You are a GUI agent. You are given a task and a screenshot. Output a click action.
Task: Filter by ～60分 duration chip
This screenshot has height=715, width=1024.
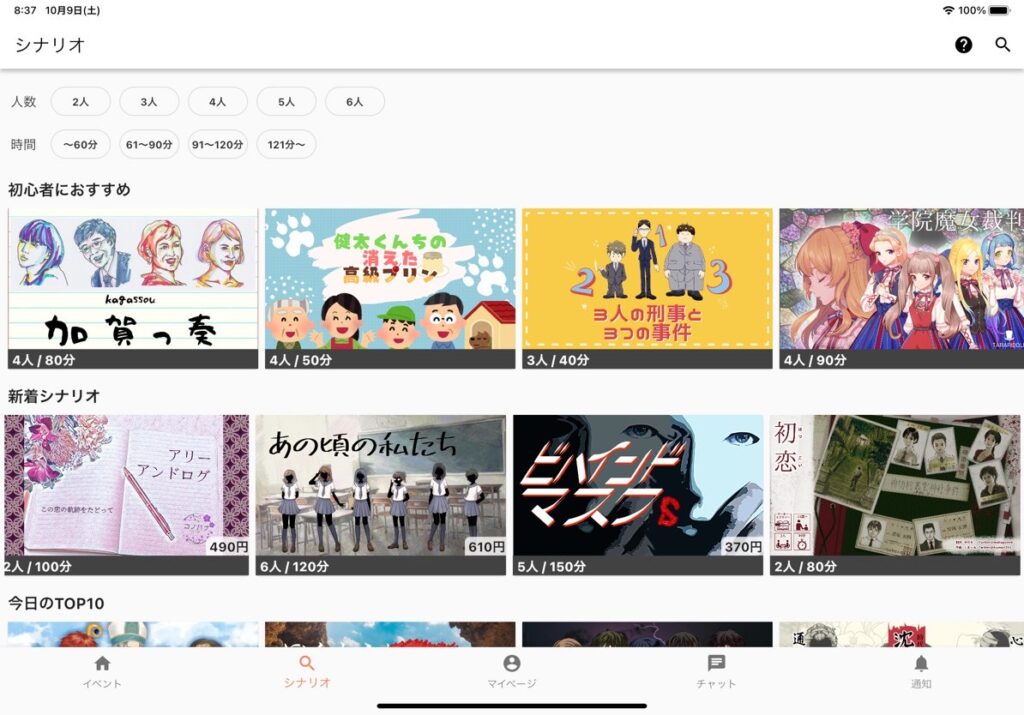[81, 145]
